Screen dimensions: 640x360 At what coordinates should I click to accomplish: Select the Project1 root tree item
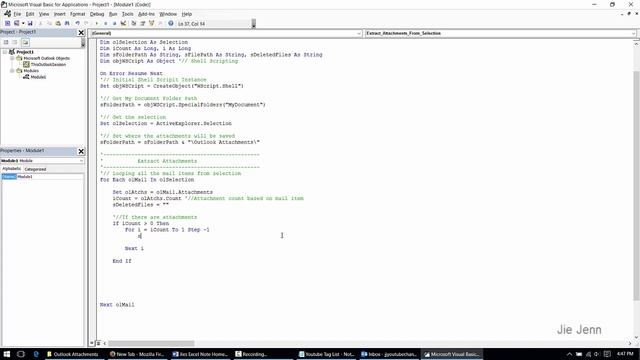click(25, 52)
